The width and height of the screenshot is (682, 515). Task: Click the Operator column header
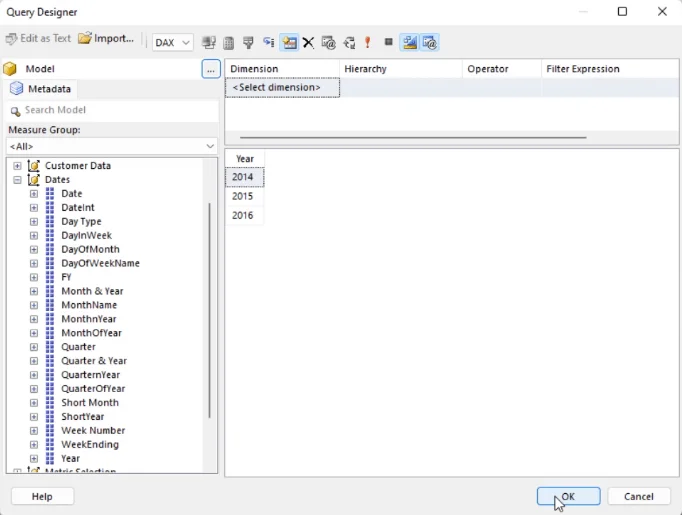[x=502, y=69]
